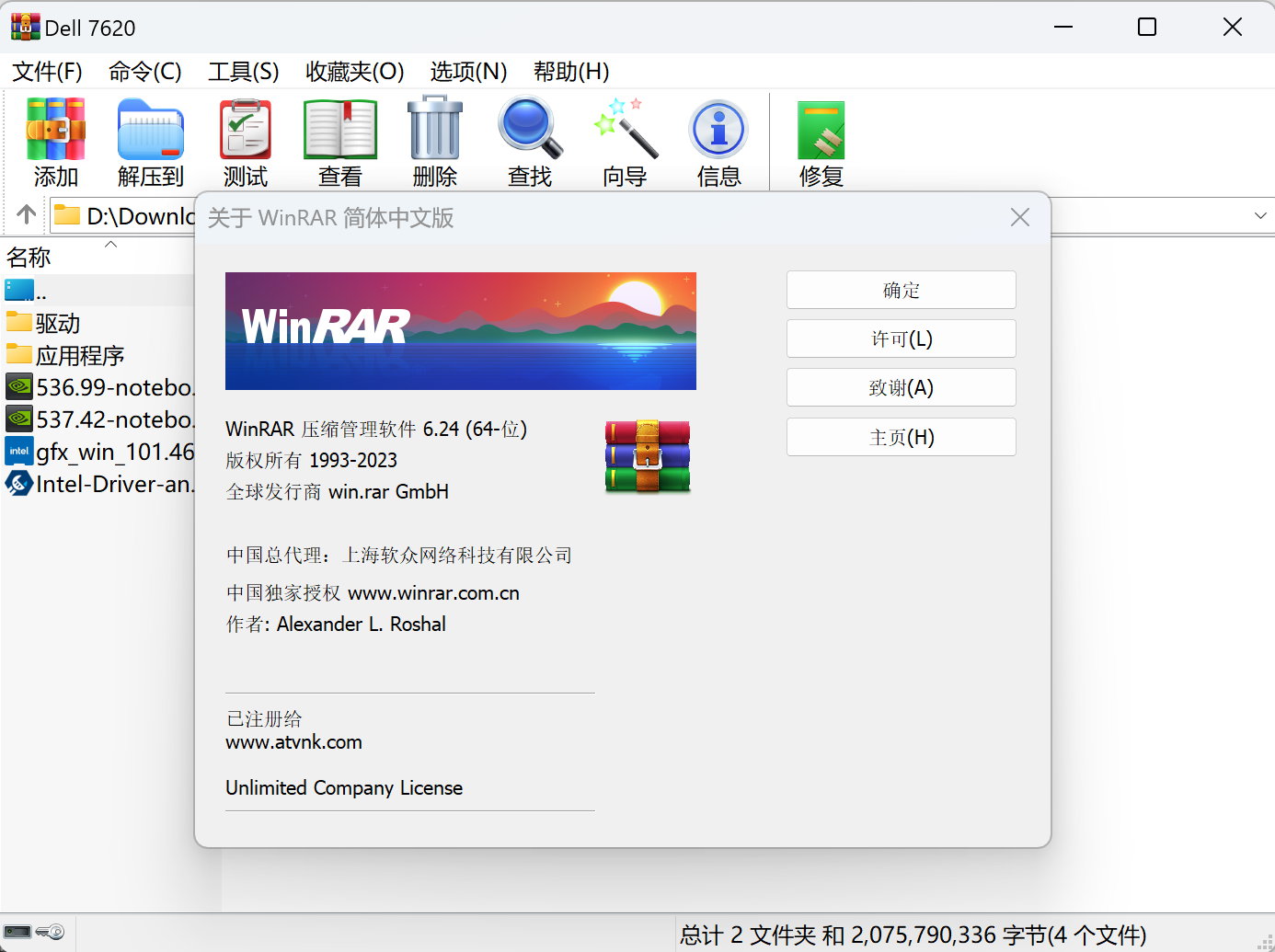The image size is (1275, 952).
Task: Click the 上海软众网络科技有限公司 text line
Action: [457, 556]
